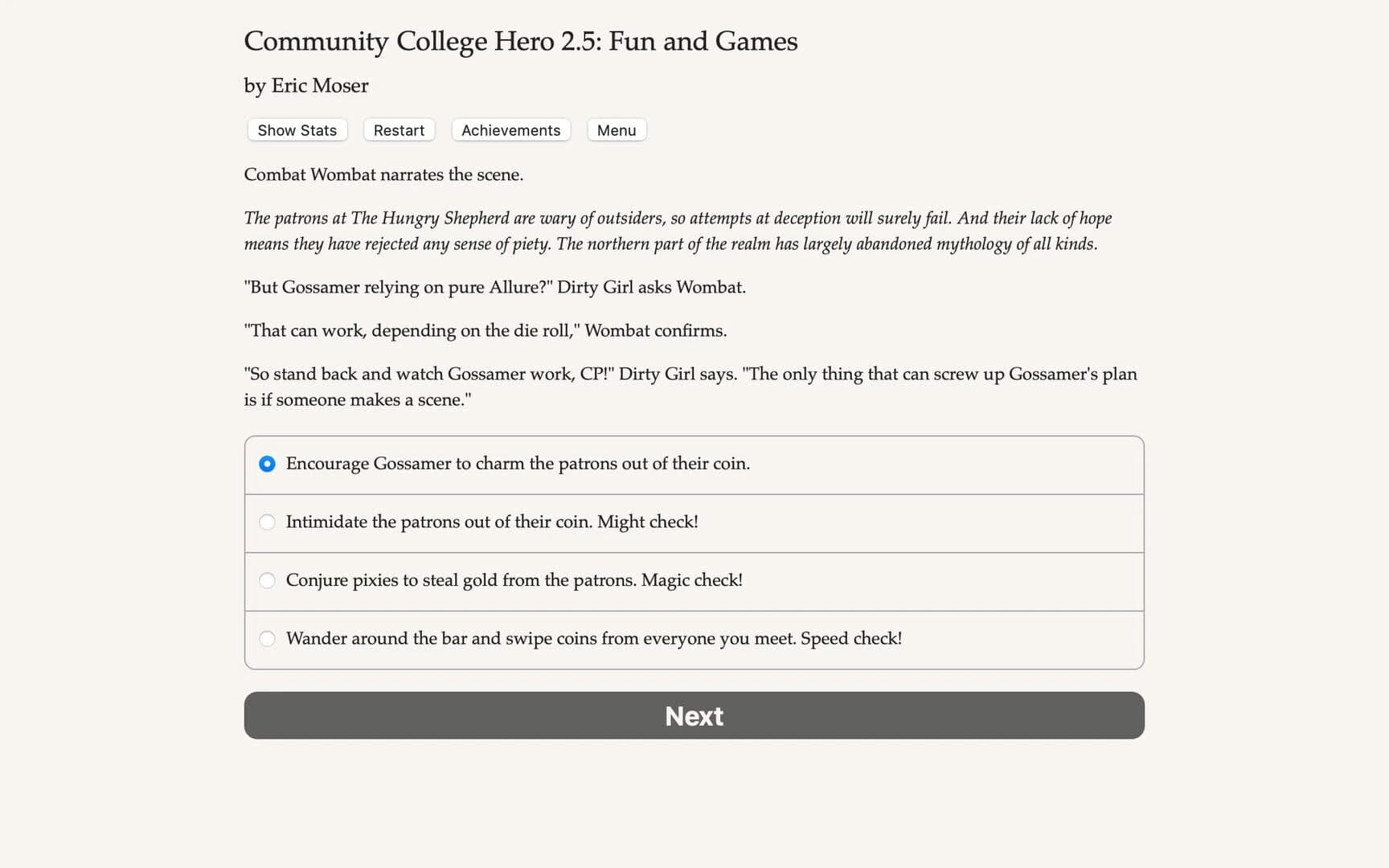
Task: Click inside the choice options panel
Action: coord(693,551)
